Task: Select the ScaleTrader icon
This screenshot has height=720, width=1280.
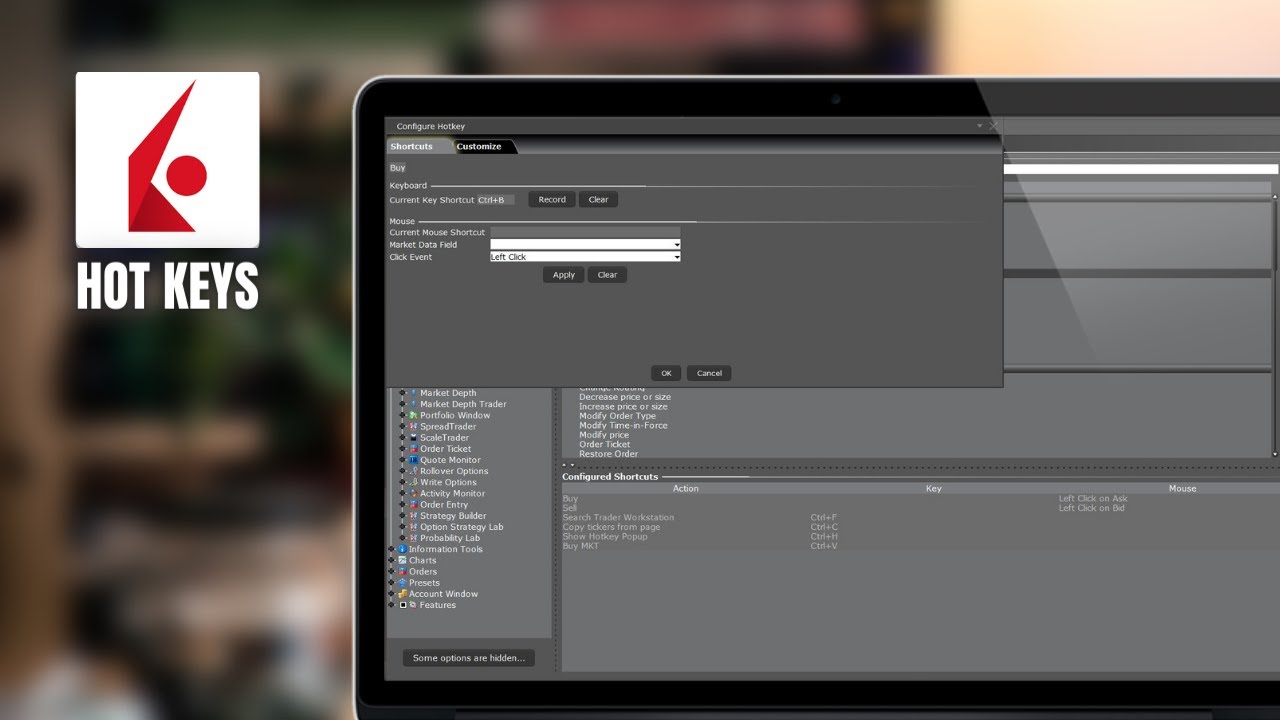Action: [x=412, y=438]
